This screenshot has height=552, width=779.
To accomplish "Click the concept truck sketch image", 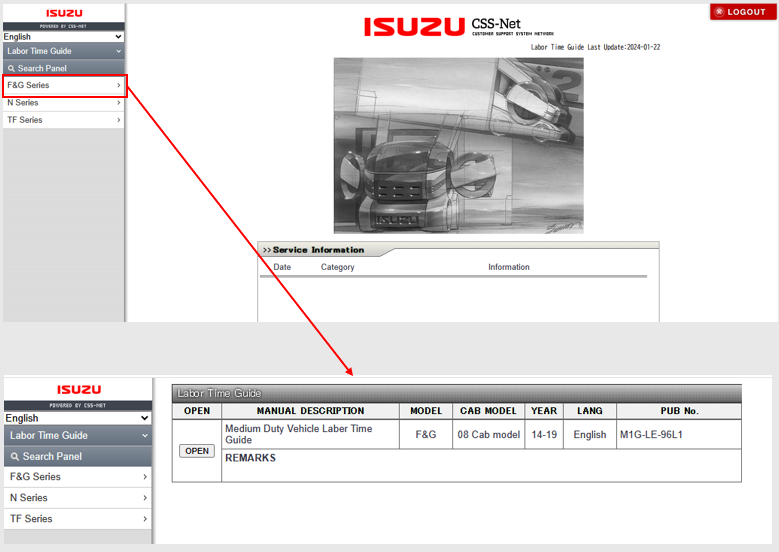I will (x=458, y=145).
